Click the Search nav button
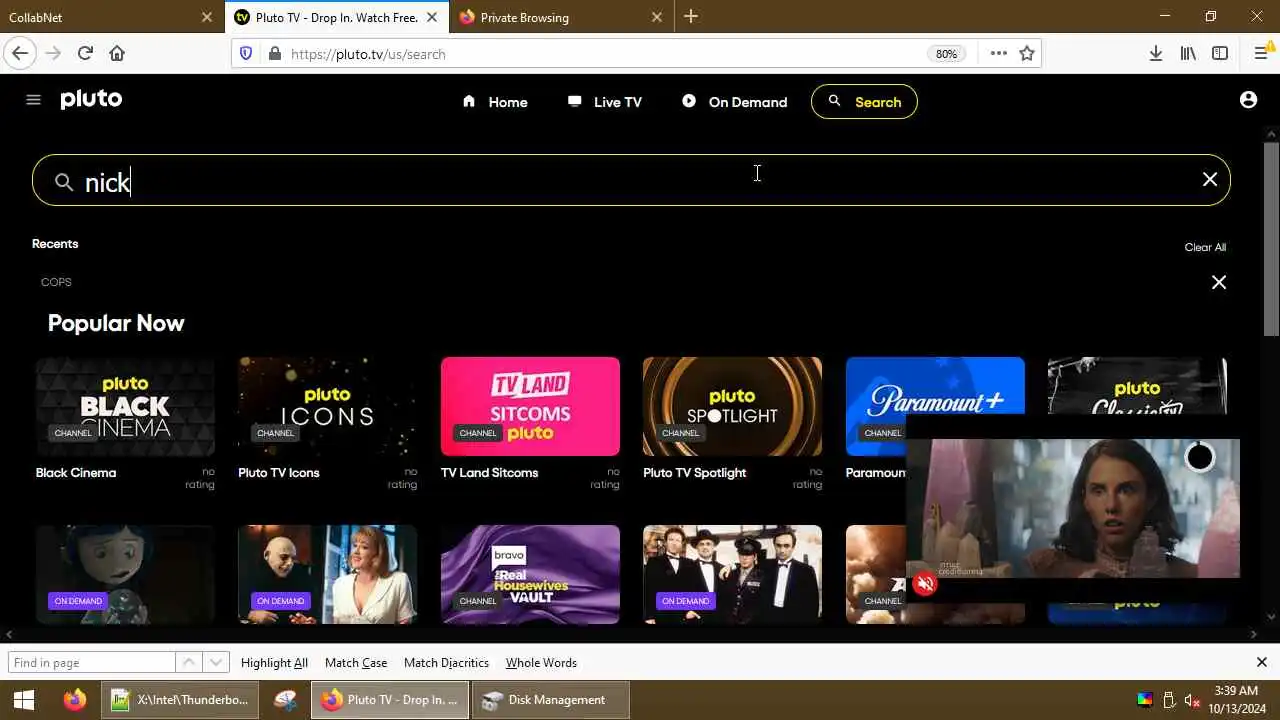This screenshot has height=720, width=1280. (864, 102)
